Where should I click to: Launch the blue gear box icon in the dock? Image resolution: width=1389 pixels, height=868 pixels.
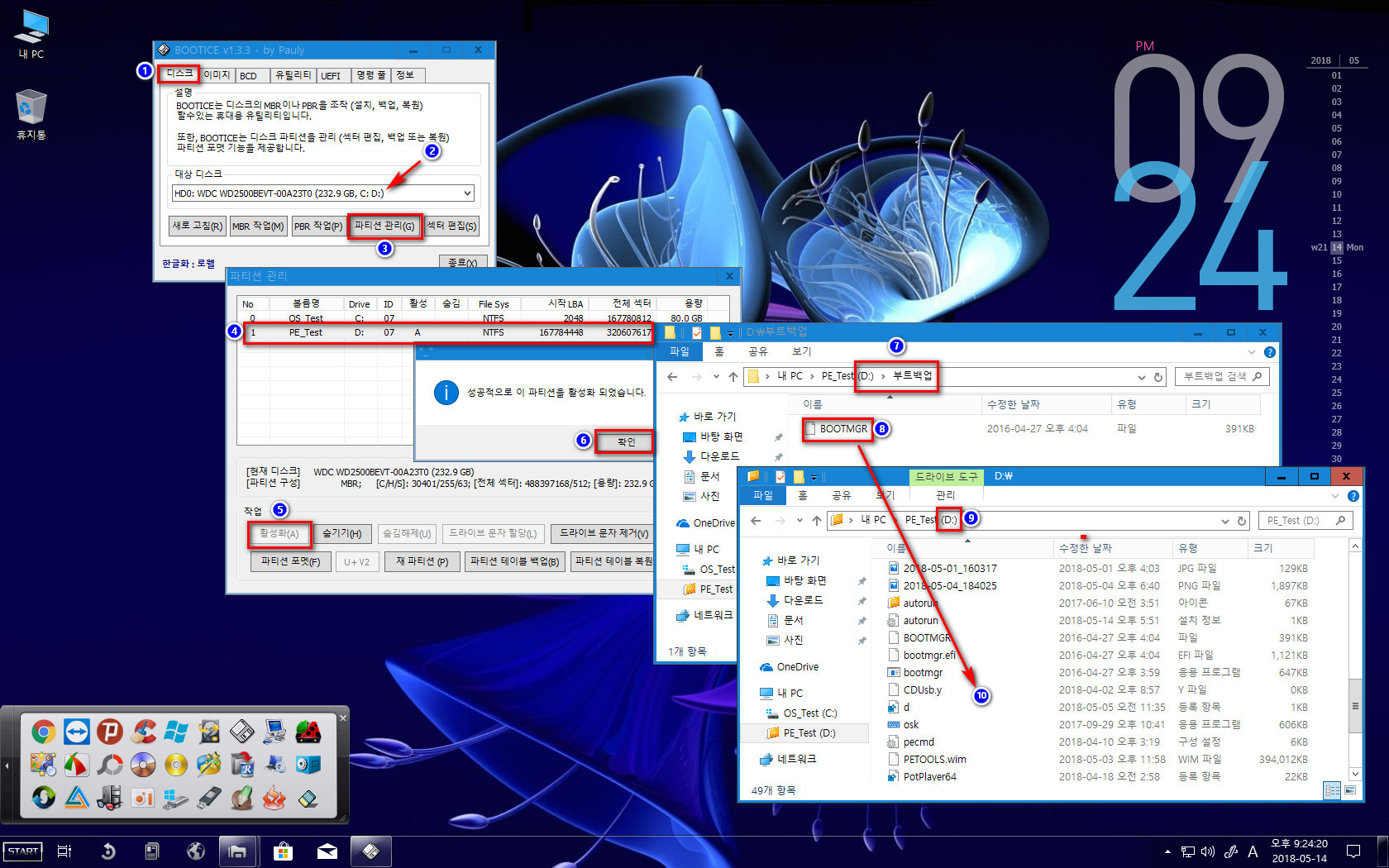coord(308,765)
